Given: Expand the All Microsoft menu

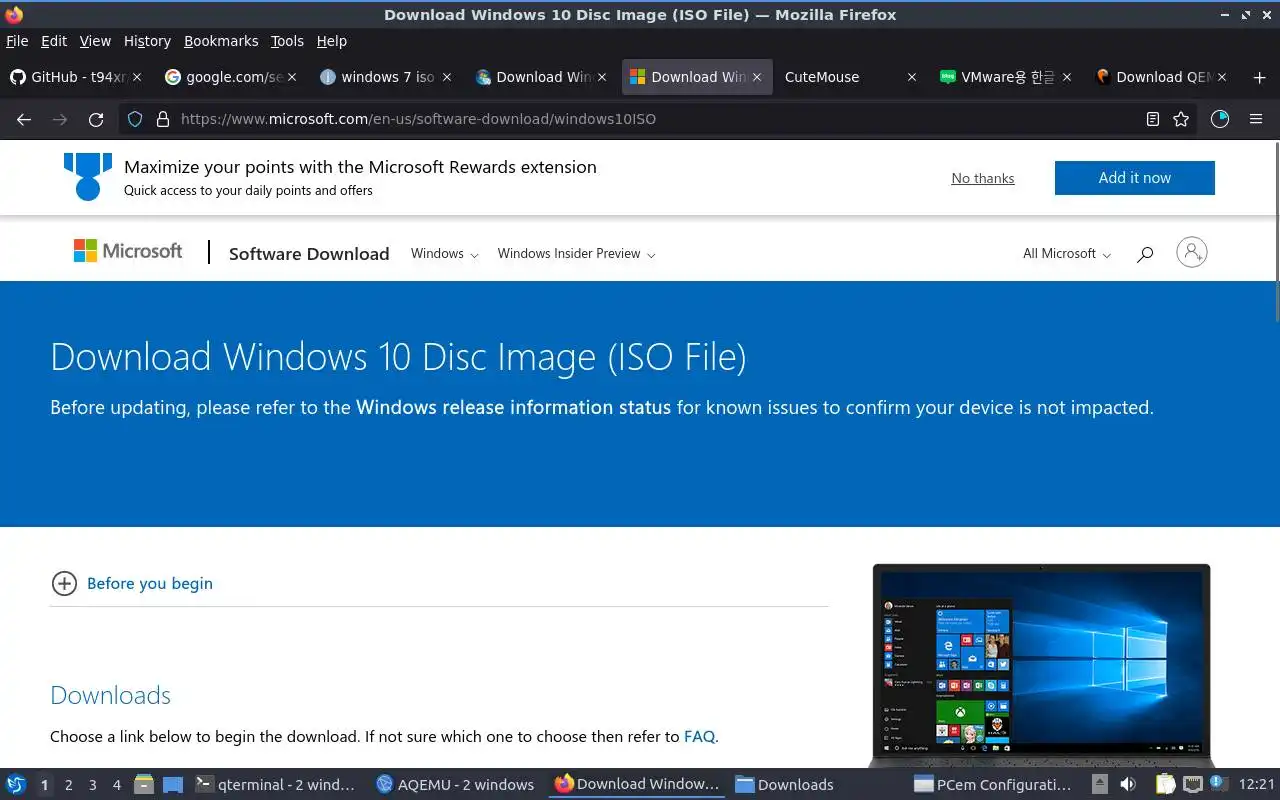Looking at the screenshot, I should 1066,254.
